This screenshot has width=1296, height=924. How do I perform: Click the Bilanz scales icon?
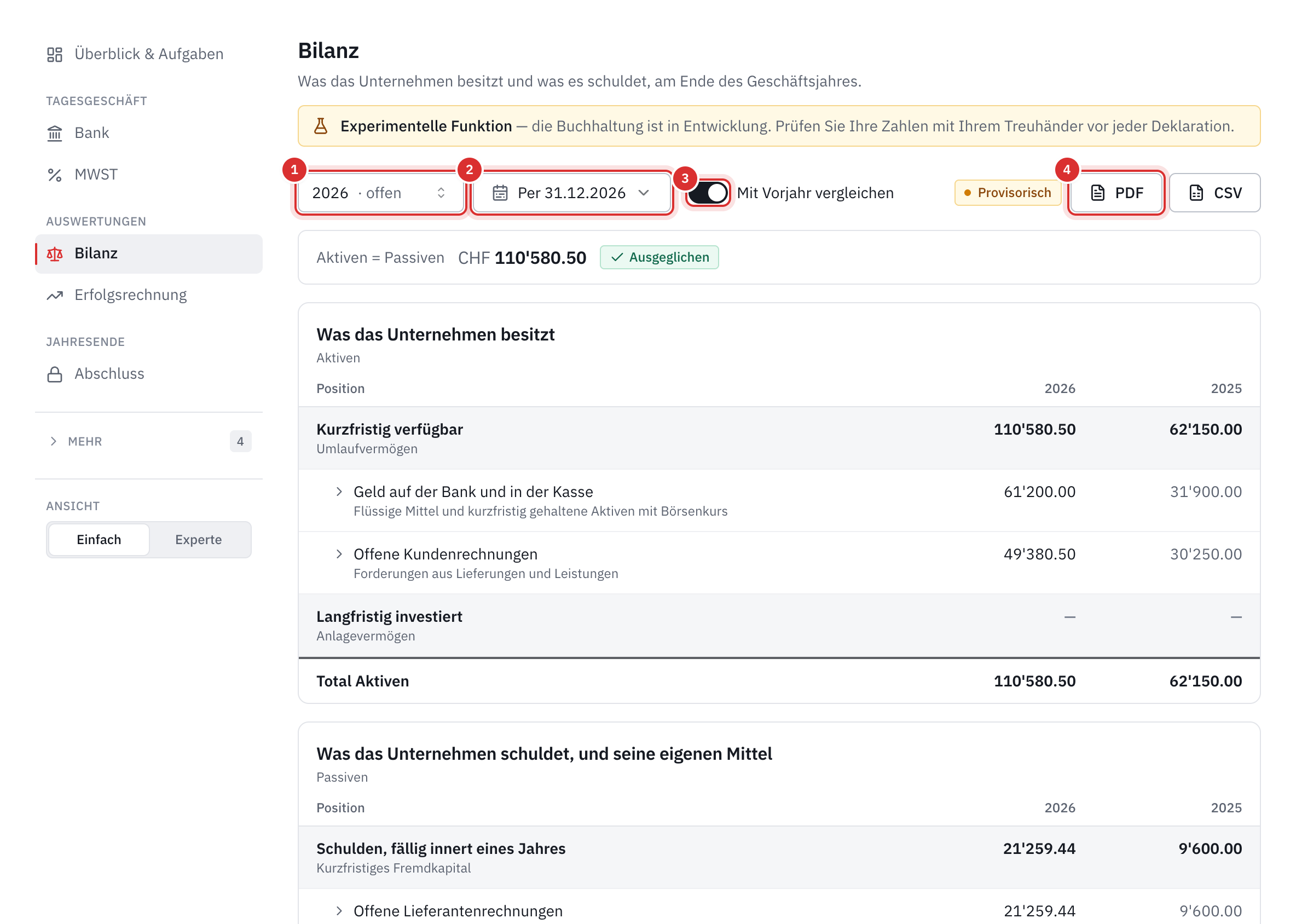(55, 254)
